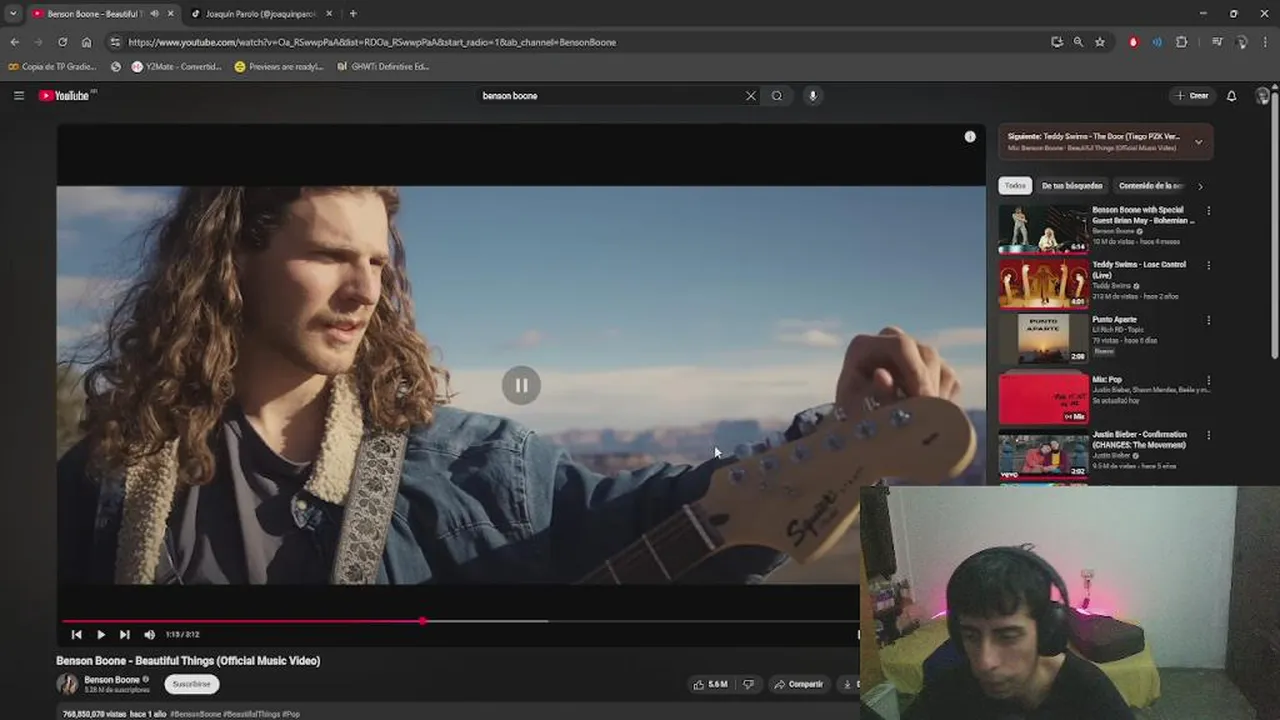The width and height of the screenshot is (1280, 720).
Task: Select the 'Contenido de la ser...' chip
Action: pyautogui.click(x=1150, y=186)
